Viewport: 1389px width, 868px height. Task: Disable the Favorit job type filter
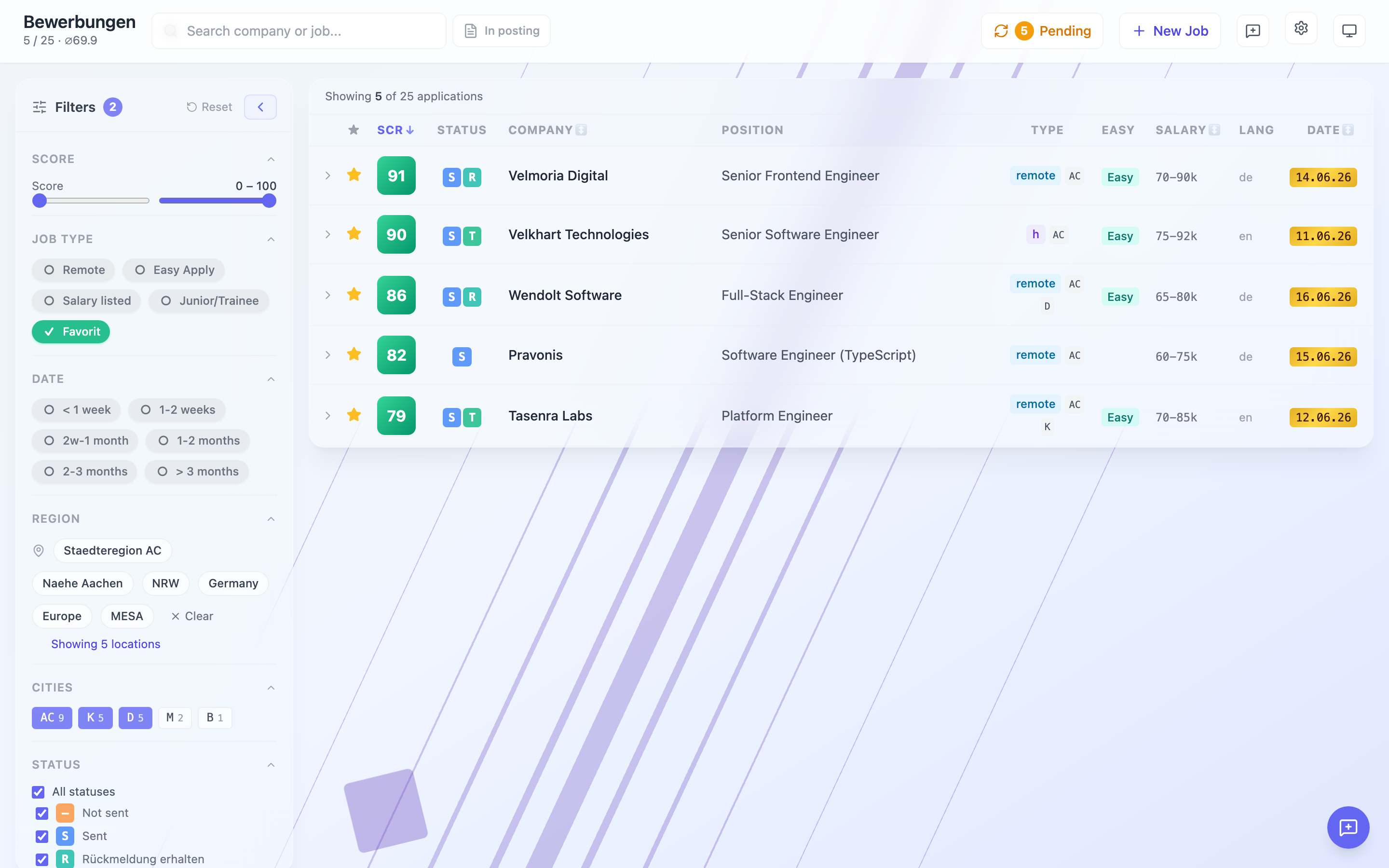tap(71, 331)
